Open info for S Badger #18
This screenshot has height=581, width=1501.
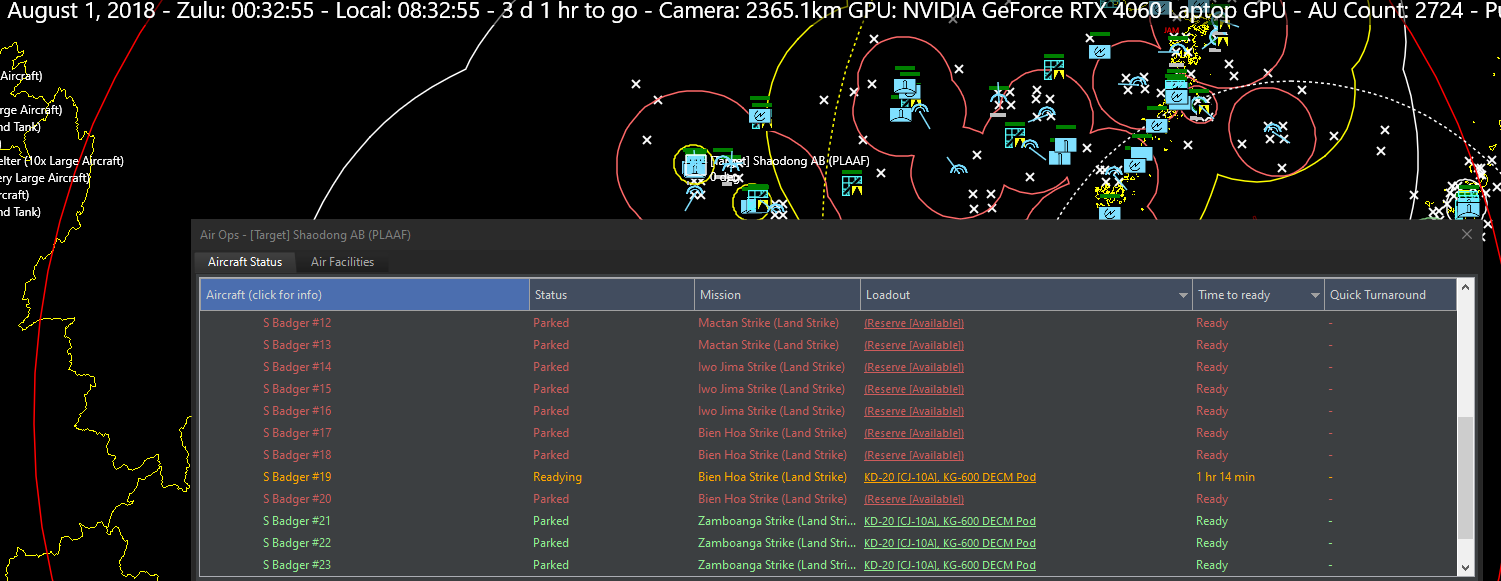tap(297, 455)
